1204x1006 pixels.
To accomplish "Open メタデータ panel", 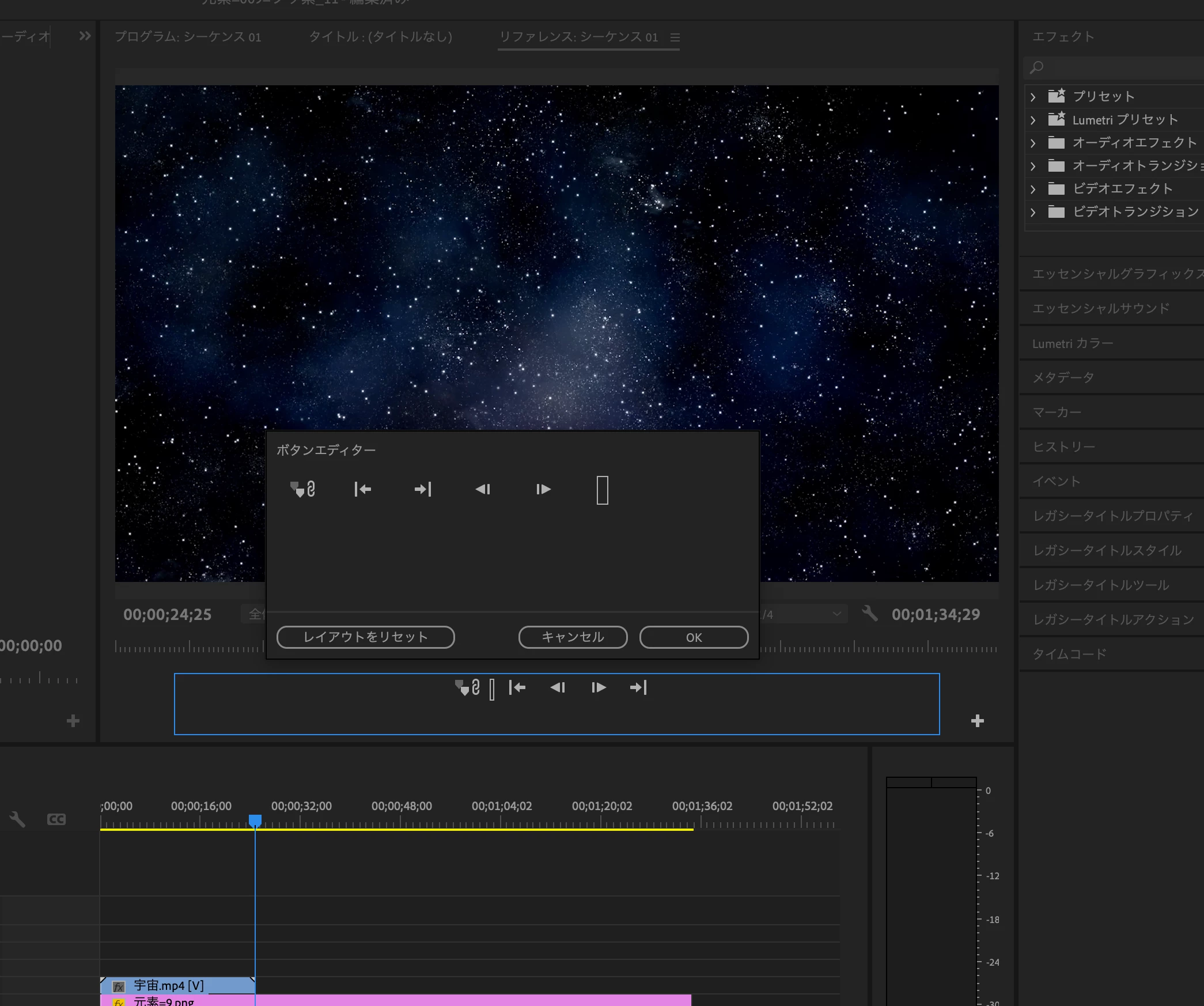I will (1063, 377).
